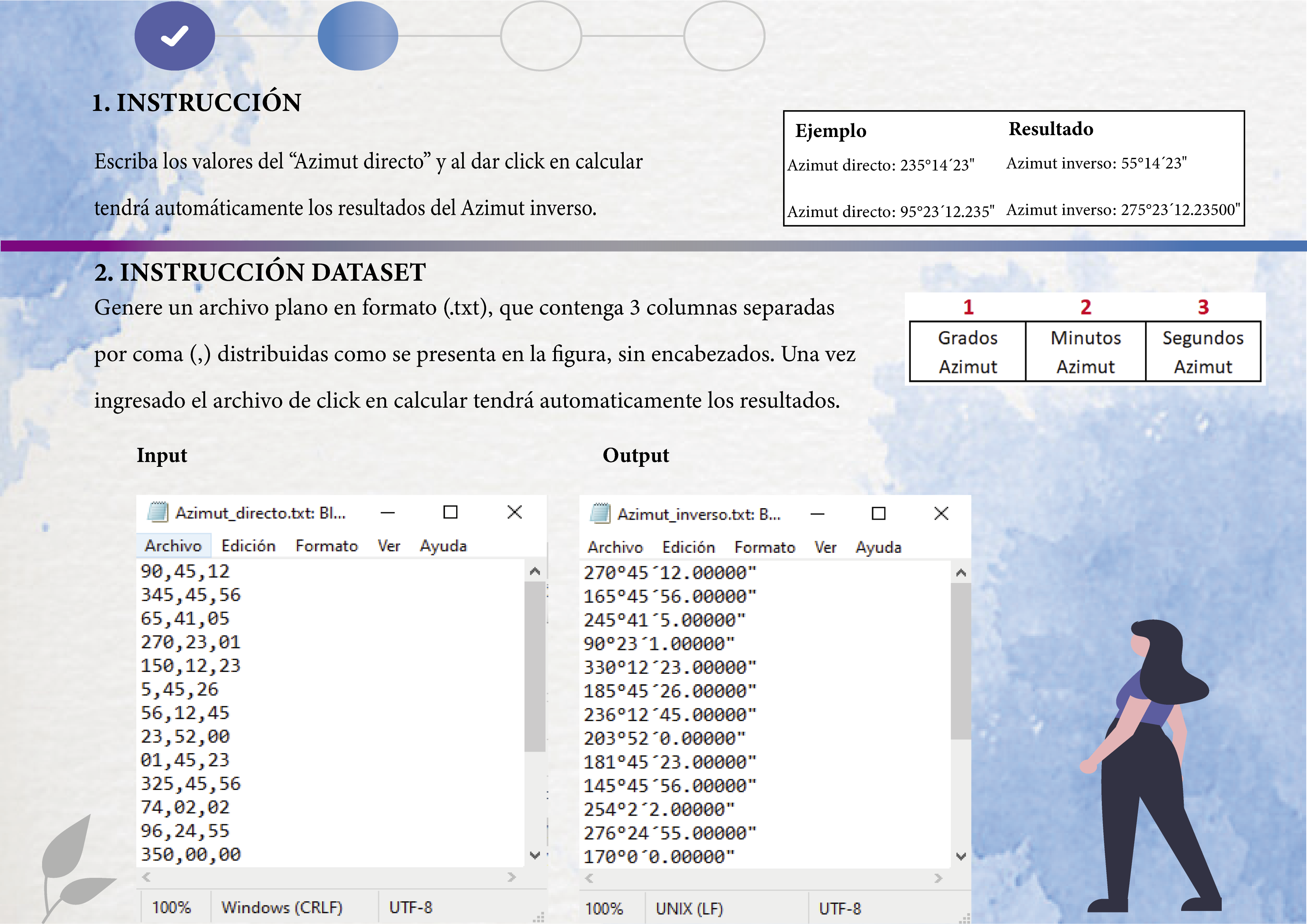Click the fourth empty step circle
1307x924 pixels.
tap(724, 36)
